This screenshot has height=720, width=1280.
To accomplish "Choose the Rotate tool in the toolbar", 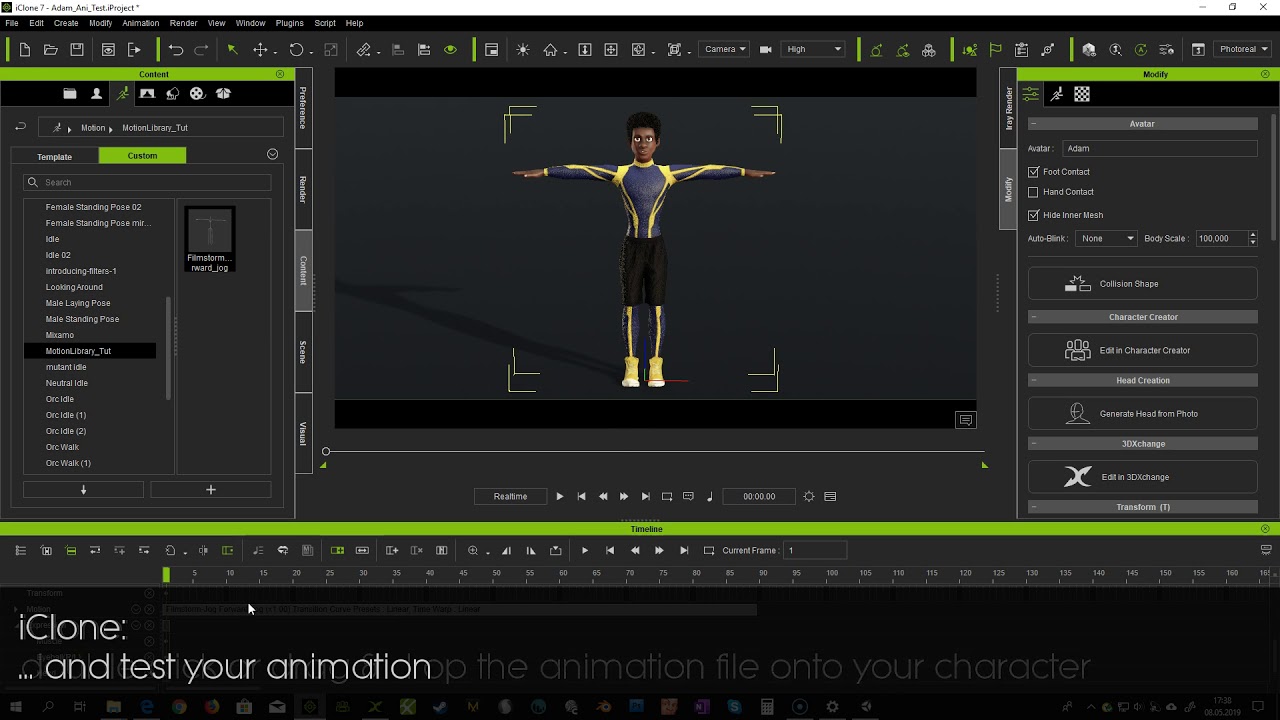I will [x=296, y=49].
